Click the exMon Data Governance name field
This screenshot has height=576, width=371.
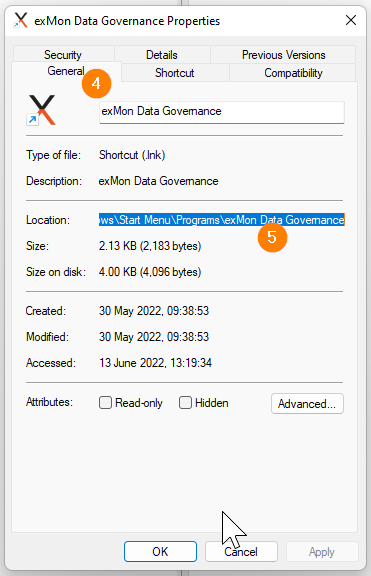[x=222, y=112]
